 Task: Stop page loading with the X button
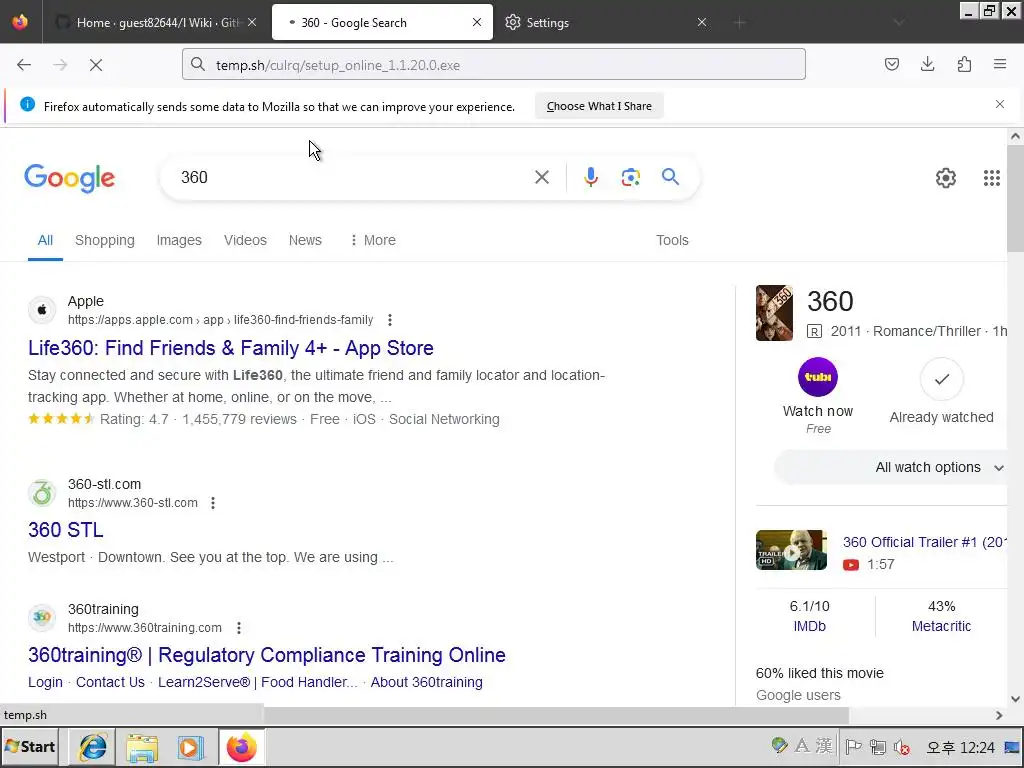pos(96,65)
